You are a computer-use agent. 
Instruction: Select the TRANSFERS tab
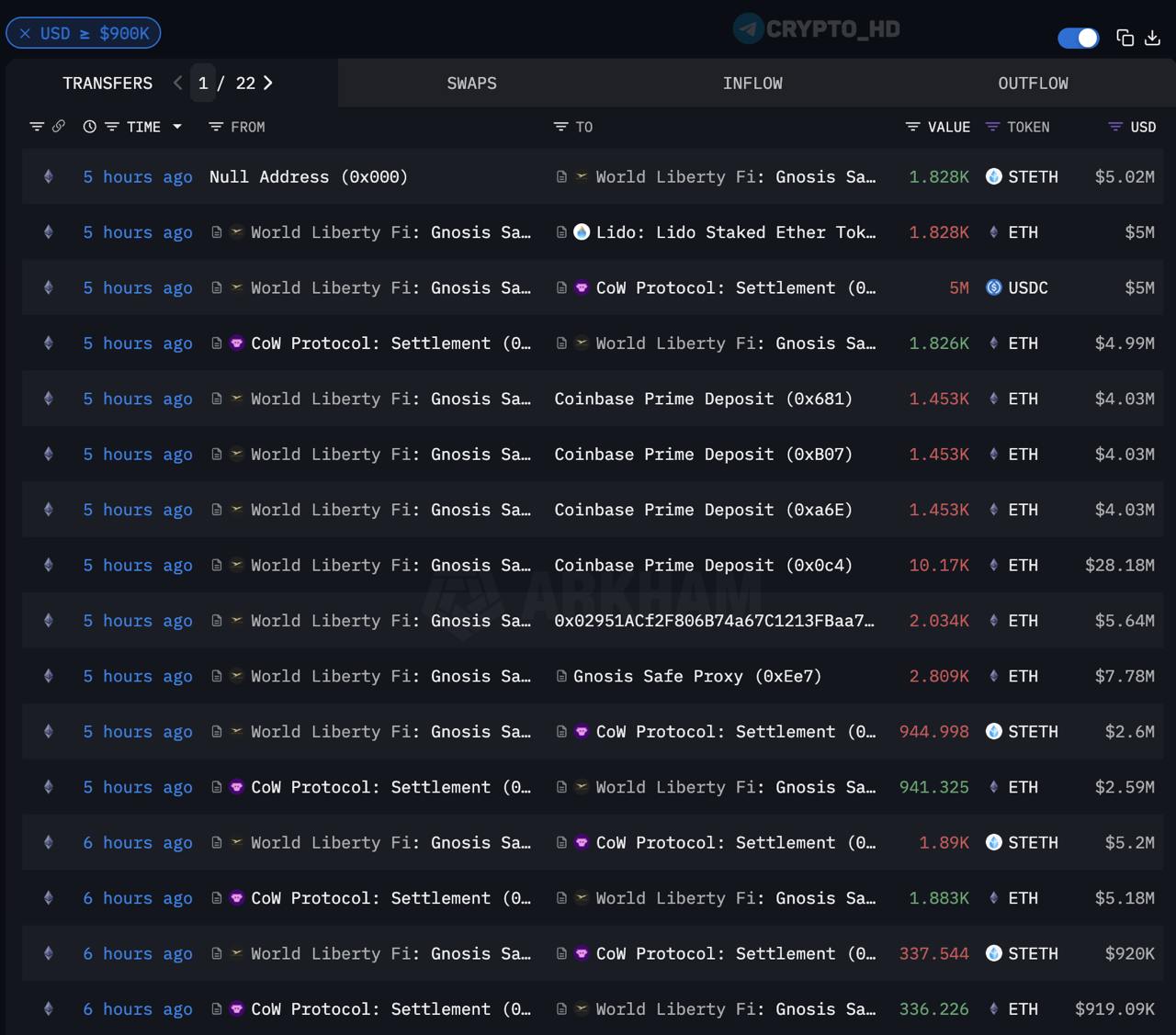[107, 83]
